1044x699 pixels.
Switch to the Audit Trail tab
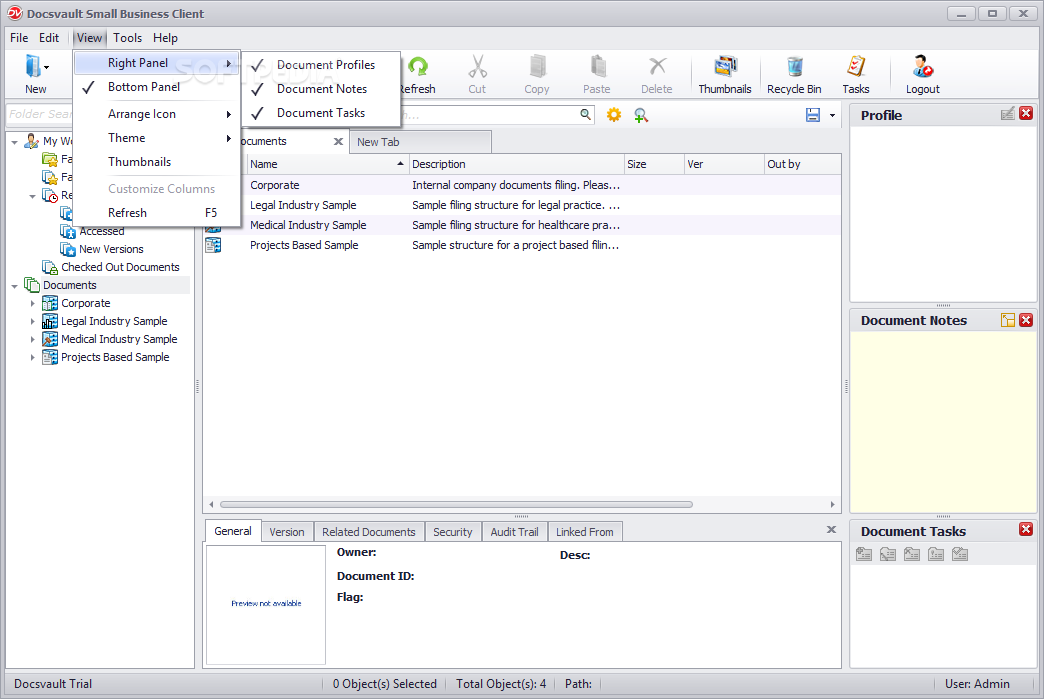[515, 532]
